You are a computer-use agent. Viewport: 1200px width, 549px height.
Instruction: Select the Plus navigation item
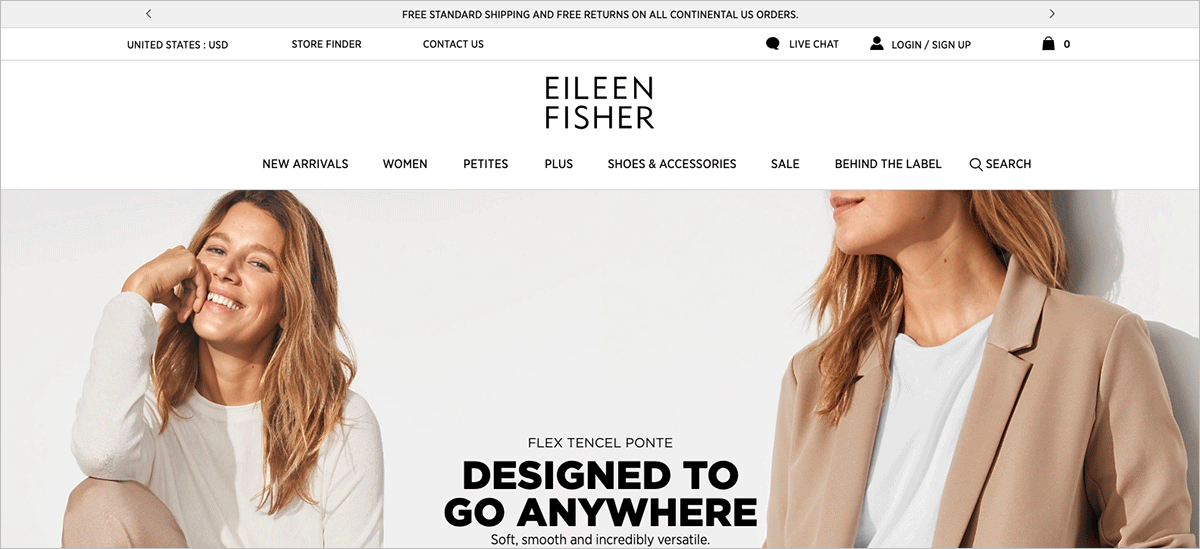coord(559,164)
